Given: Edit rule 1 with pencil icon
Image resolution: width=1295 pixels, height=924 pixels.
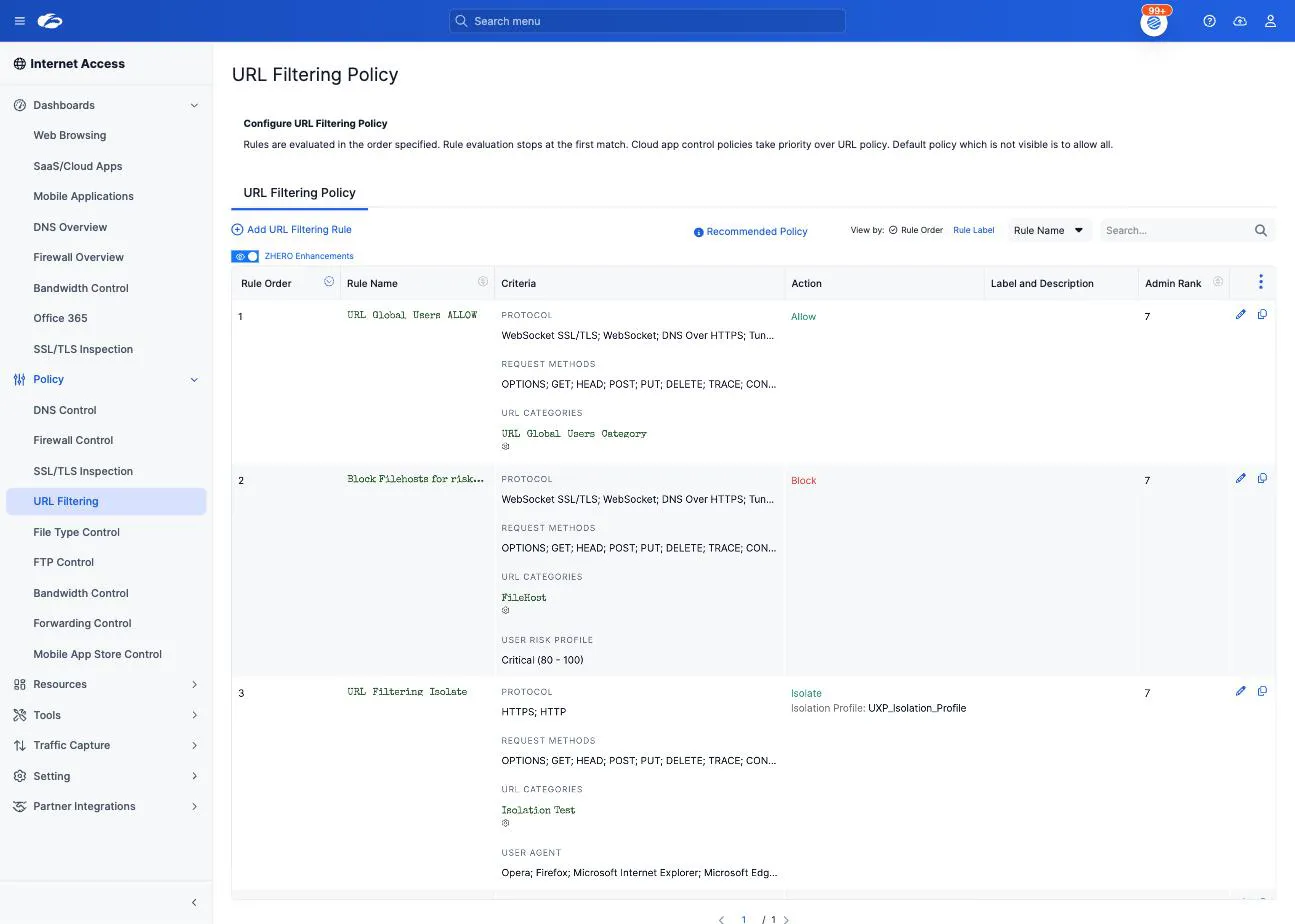Looking at the screenshot, I should 1241,314.
